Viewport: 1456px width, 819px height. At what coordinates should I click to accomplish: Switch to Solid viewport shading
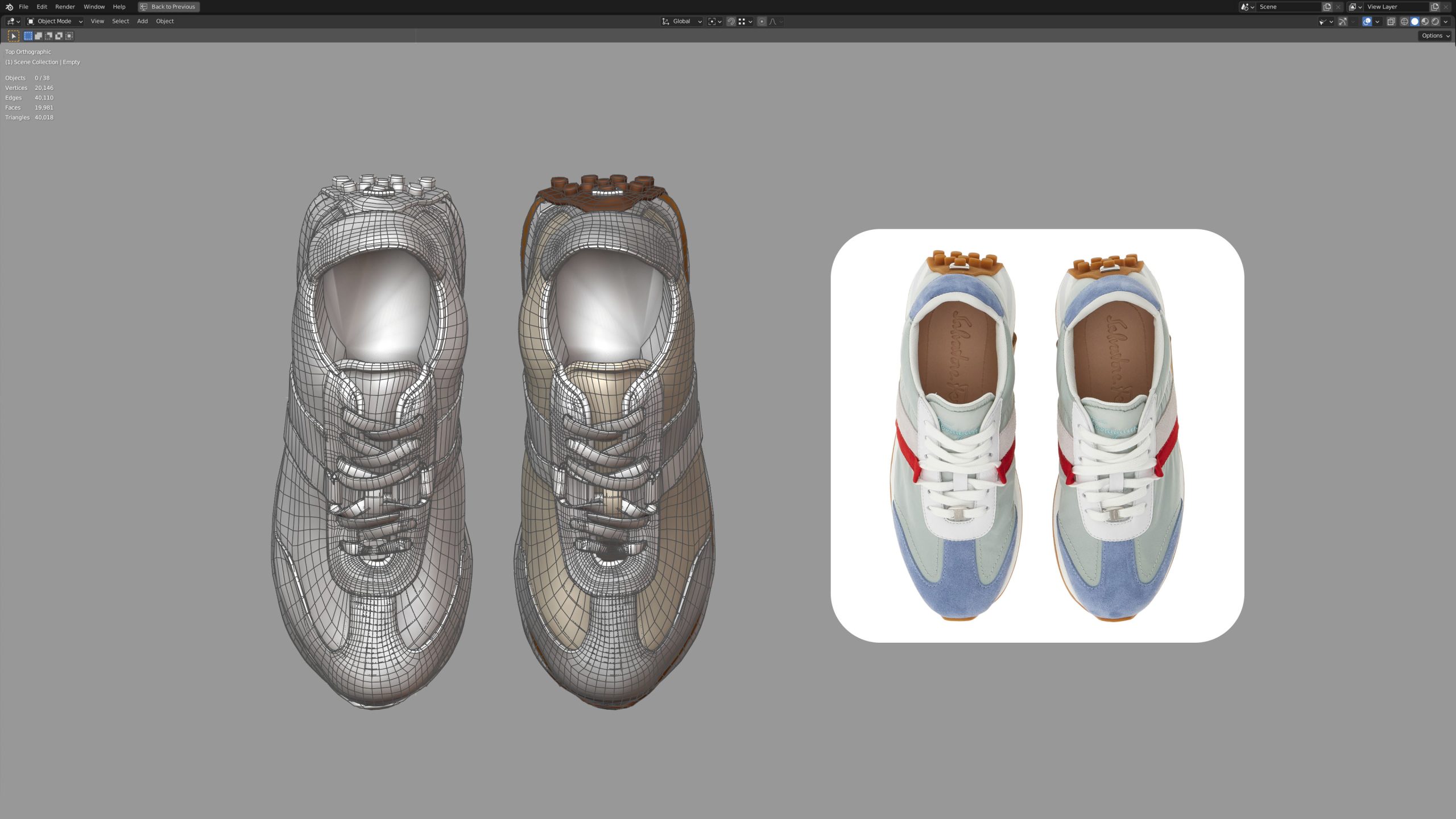pos(1414,22)
